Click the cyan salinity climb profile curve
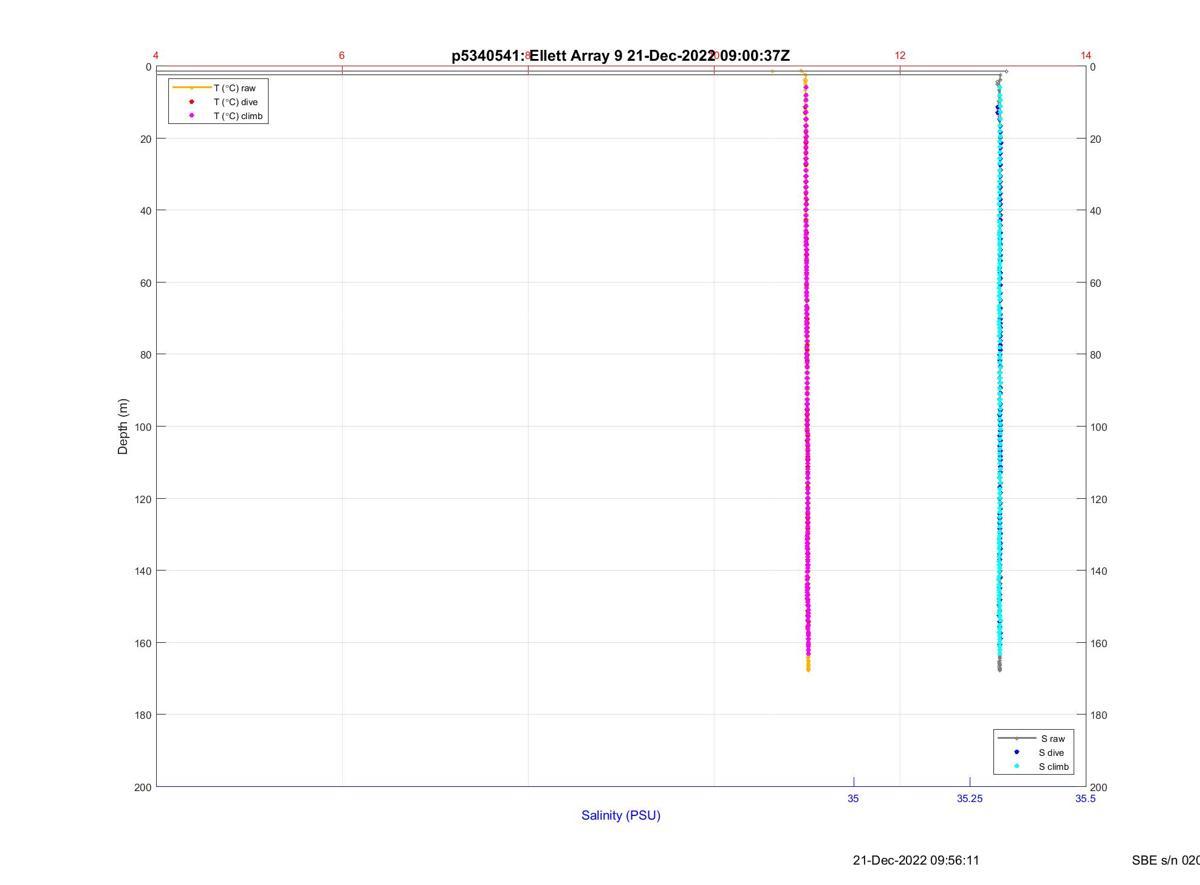 999,370
